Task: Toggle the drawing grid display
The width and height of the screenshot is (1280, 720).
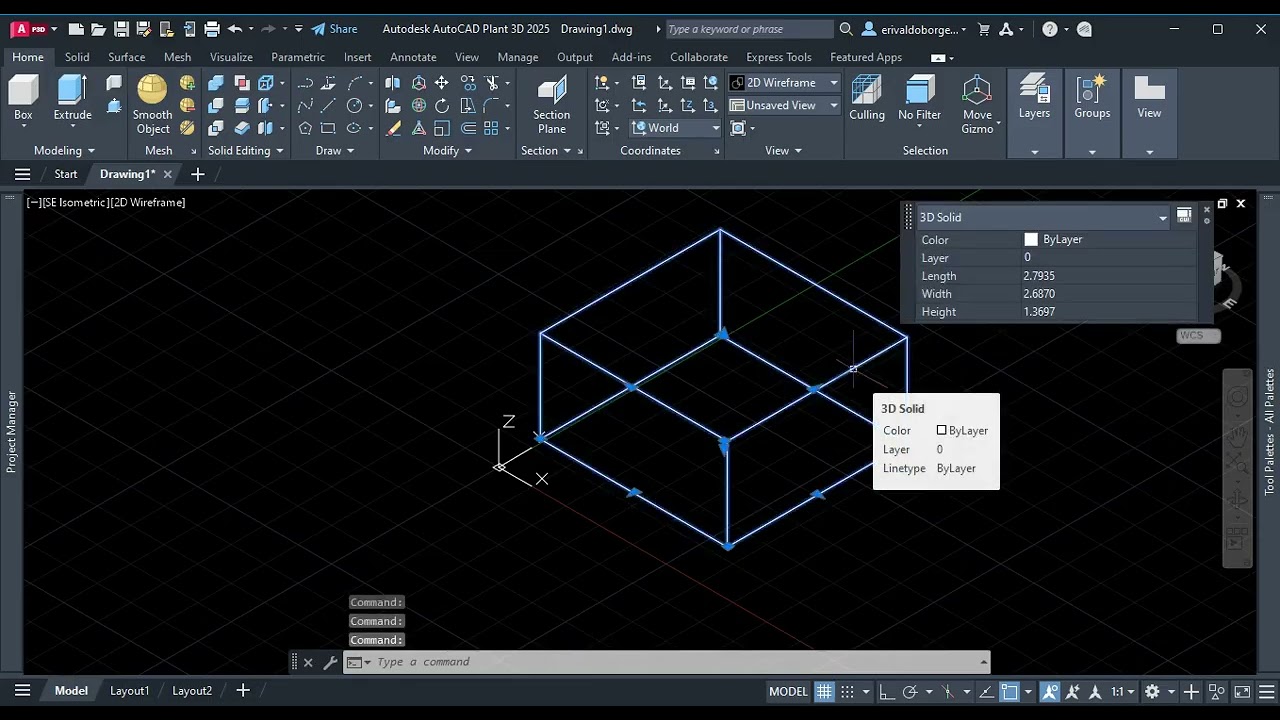Action: coord(824,691)
